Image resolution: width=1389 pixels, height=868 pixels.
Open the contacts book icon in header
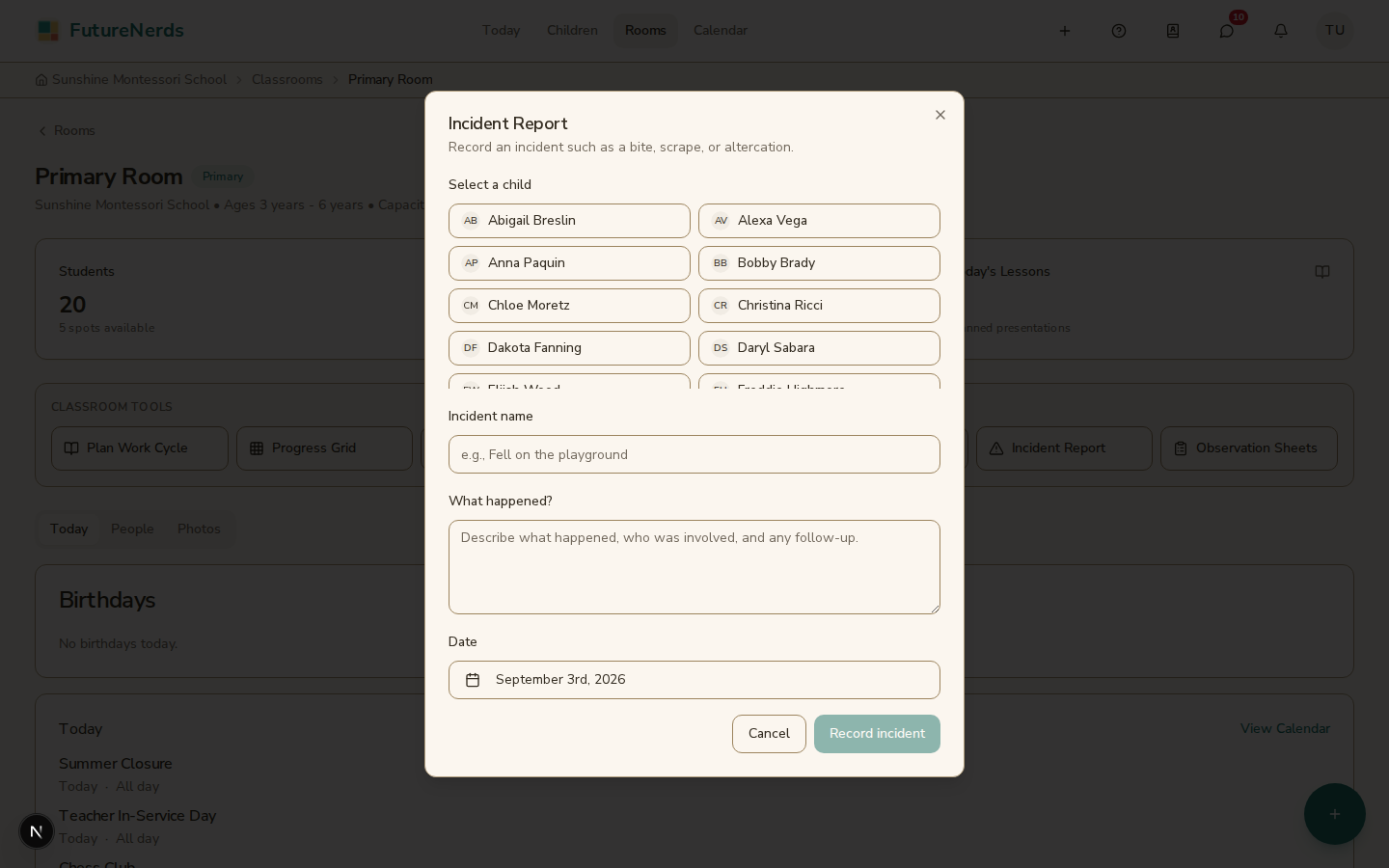1173,31
